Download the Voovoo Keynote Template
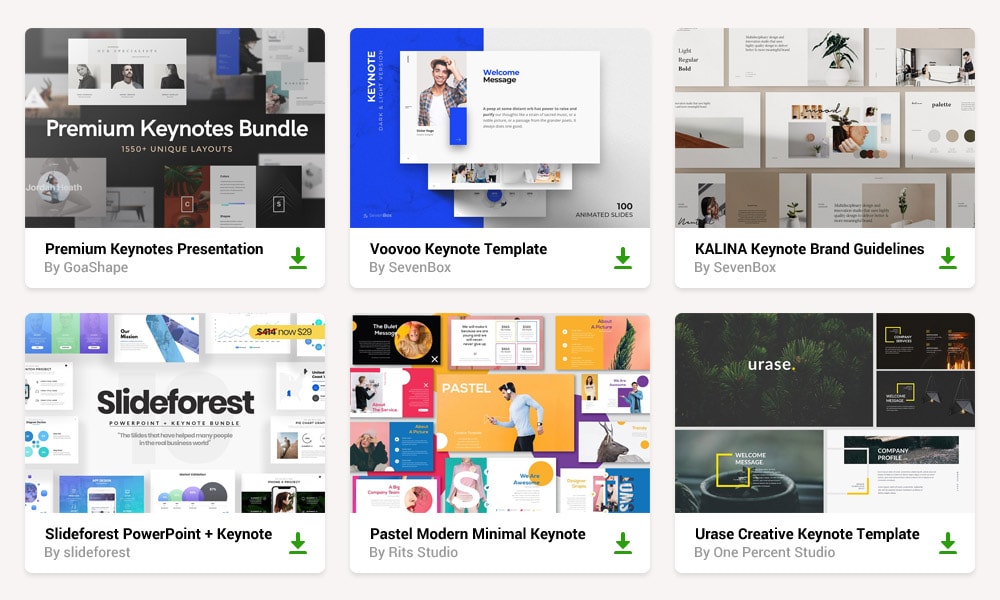Viewport: 1000px width, 600px height. (623, 258)
